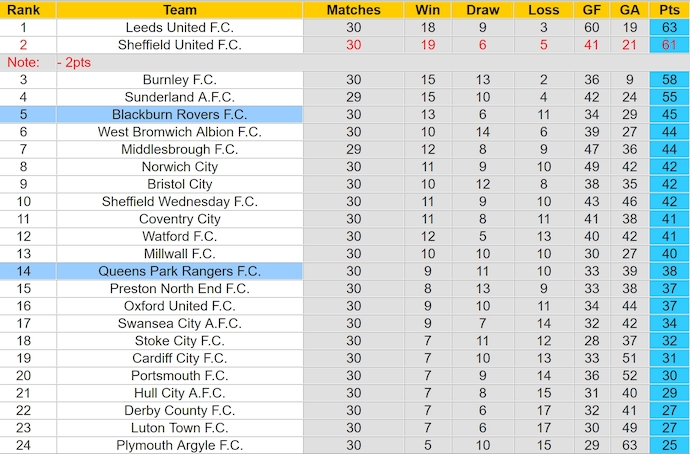Click Leeds United's 63 points cell
This screenshot has width=690, height=454.
(669, 27)
